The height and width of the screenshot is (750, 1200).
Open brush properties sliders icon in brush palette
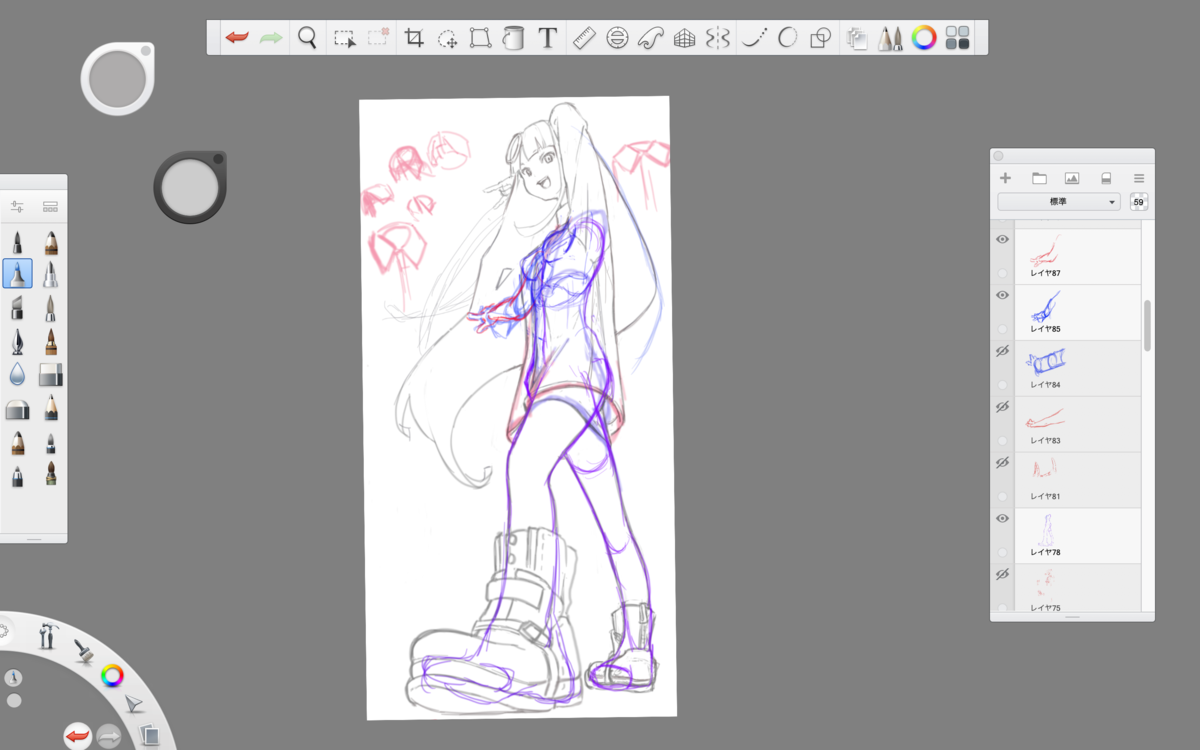[17, 206]
